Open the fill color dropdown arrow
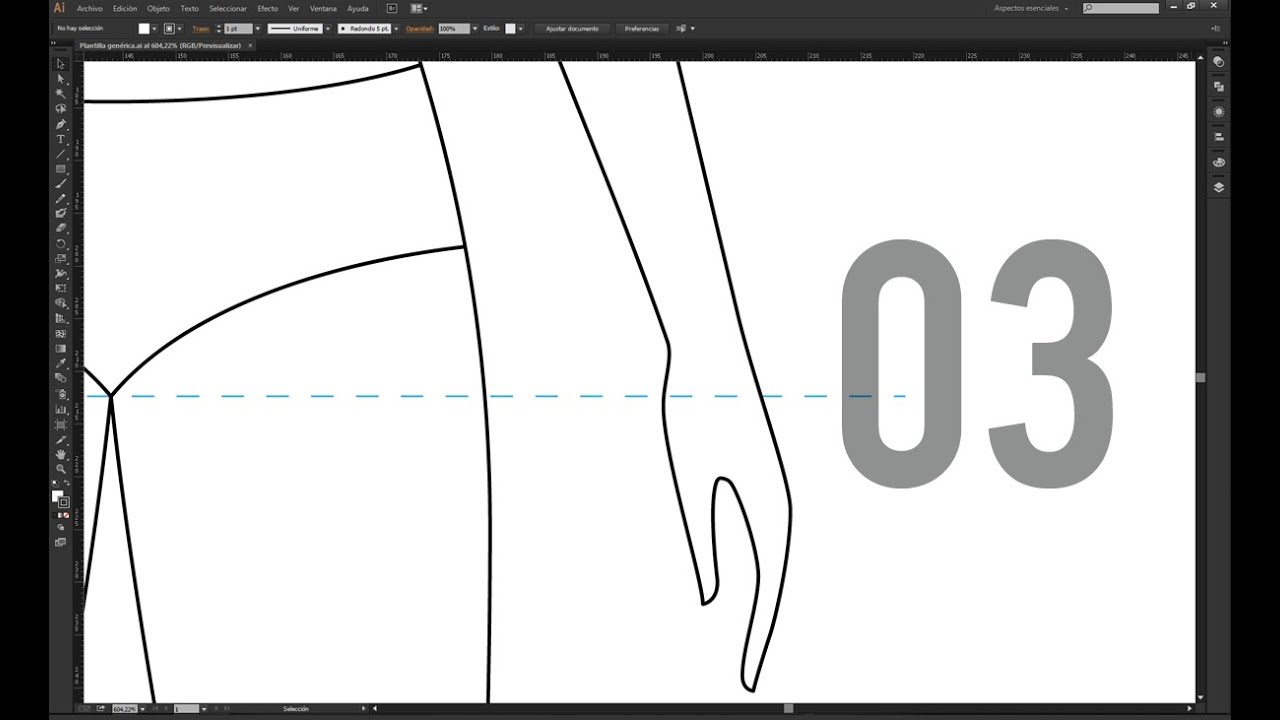 tap(155, 29)
